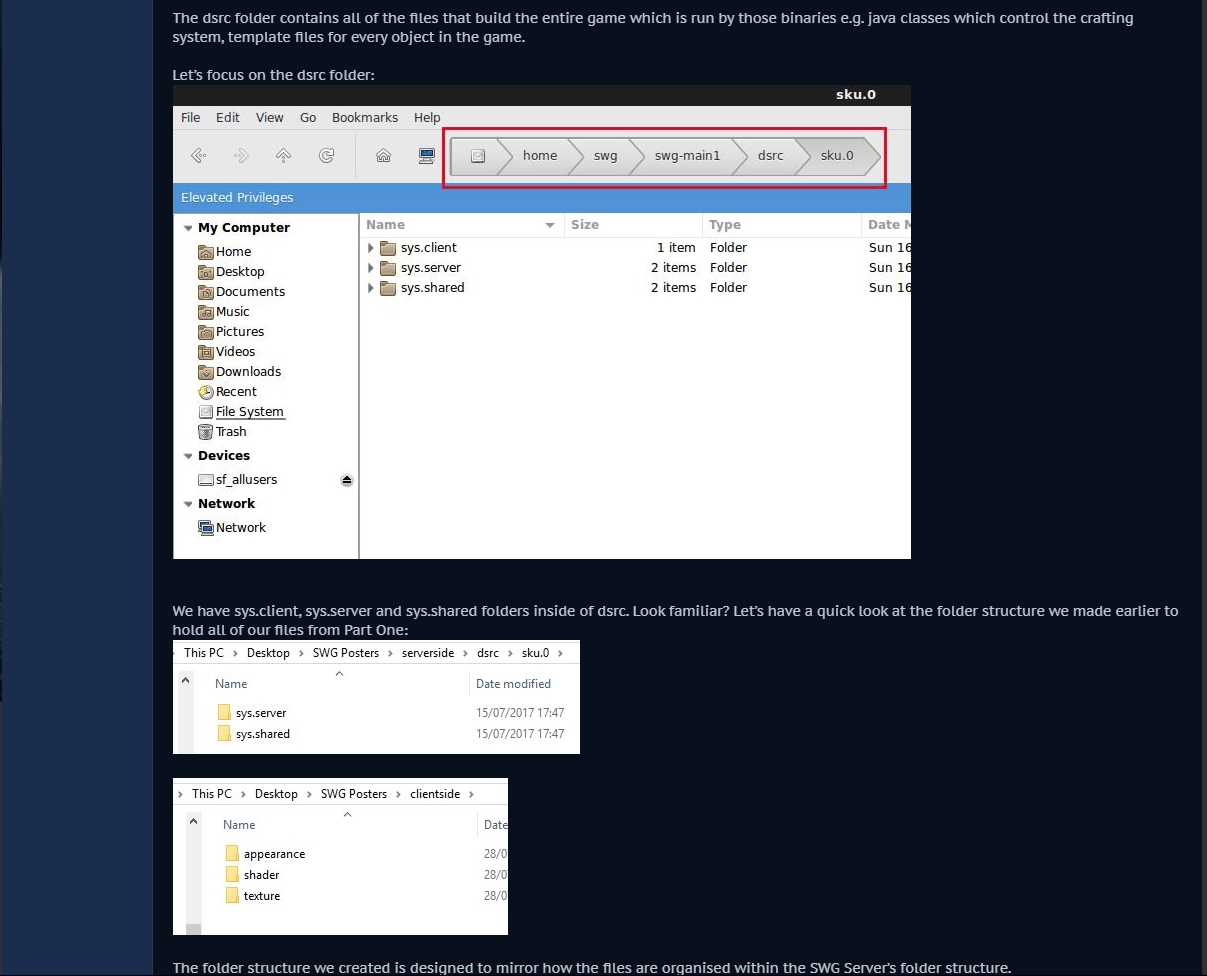The width and height of the screenshot is (1207, 976).
Task: Click the appearance folder icon
Action: pyautogui.click(x=232, y=853)
